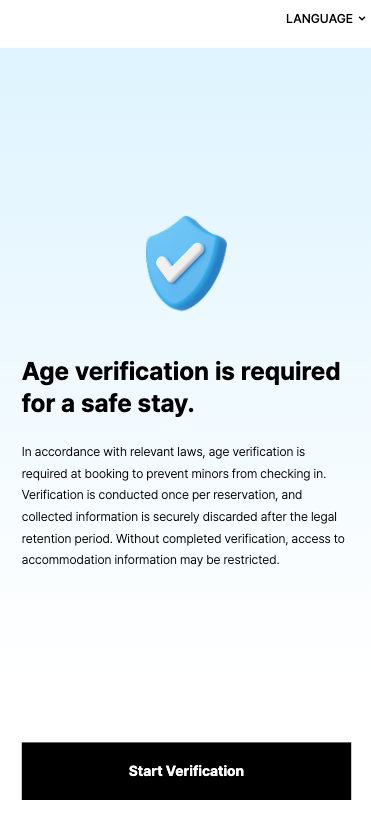Click the line 'required at booking to prevent minors'
Screen dimensions: 371x817
point(181,474)
